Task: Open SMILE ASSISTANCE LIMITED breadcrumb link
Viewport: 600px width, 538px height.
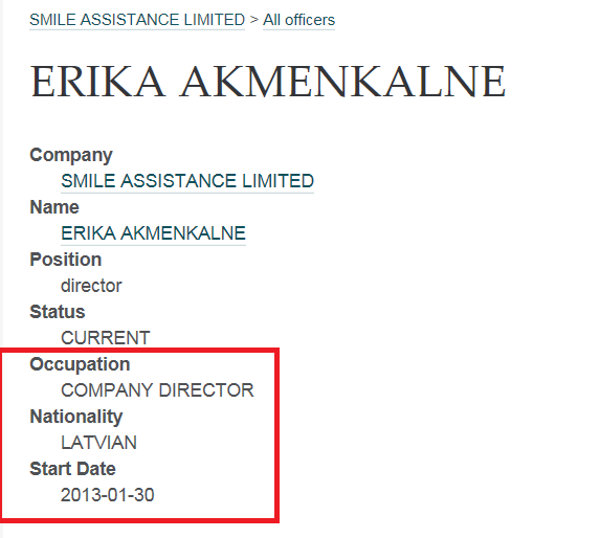Action: coord(137,20)
